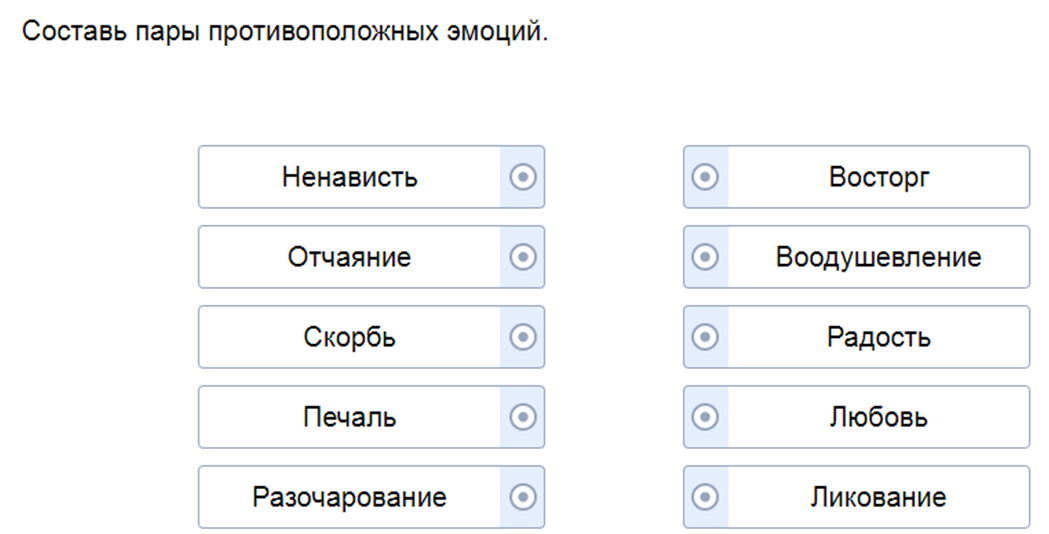Click the Скорбь word card
This screenshot has width=1049, height=534.
tap(350, 337)
